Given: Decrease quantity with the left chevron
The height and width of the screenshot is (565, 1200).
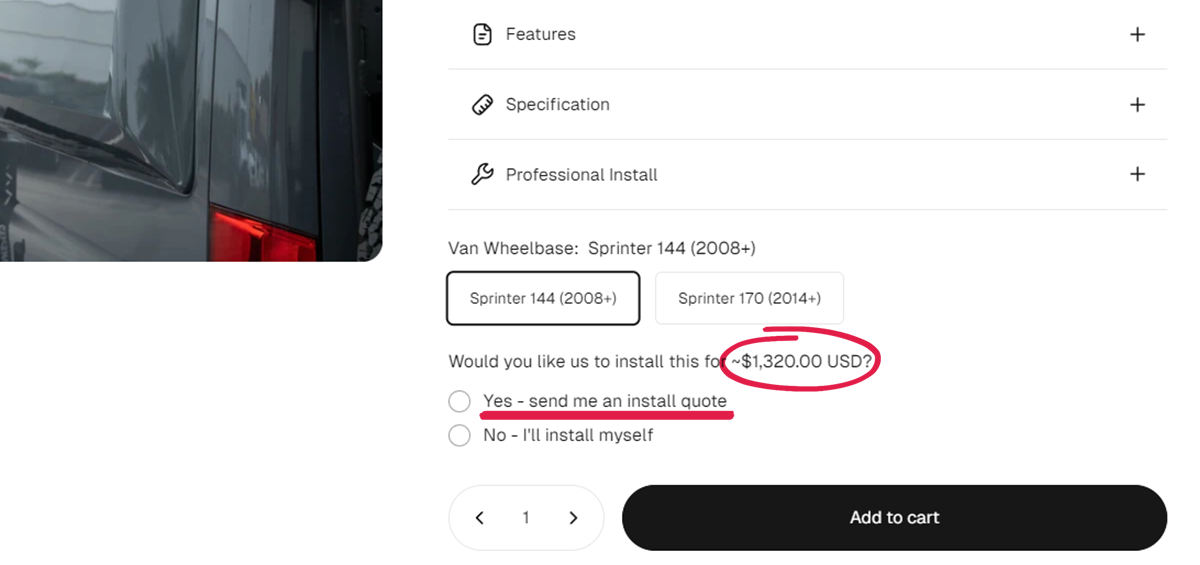Looking at the screenshot, I should click(x=480, y=518).
